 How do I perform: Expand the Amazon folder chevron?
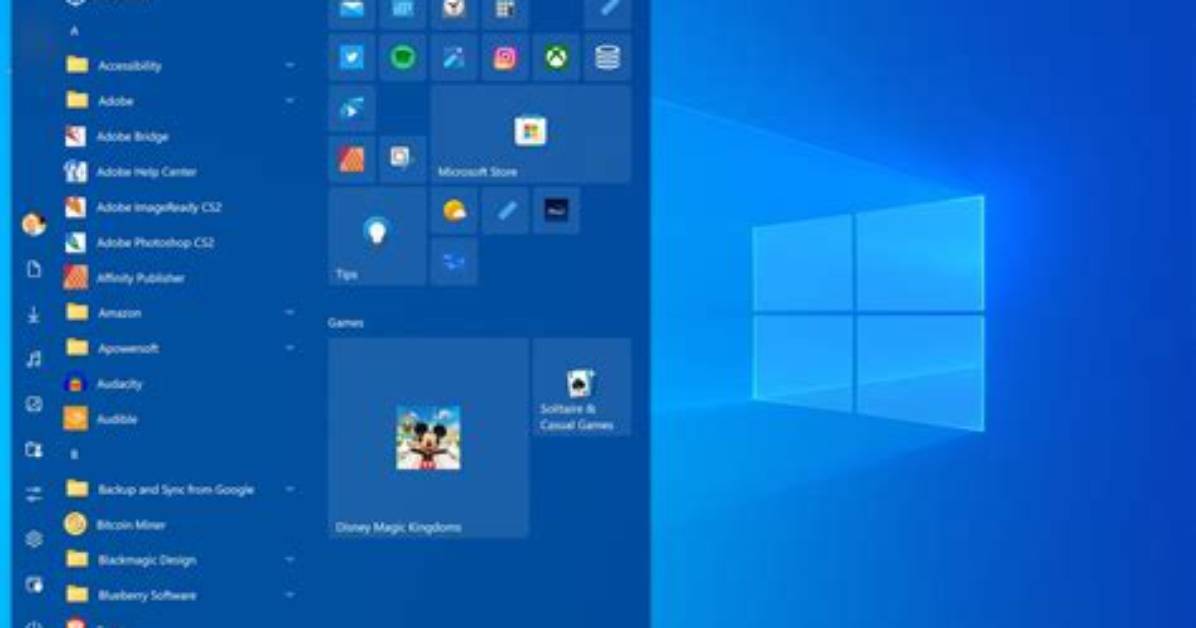[x=290, y=313]
